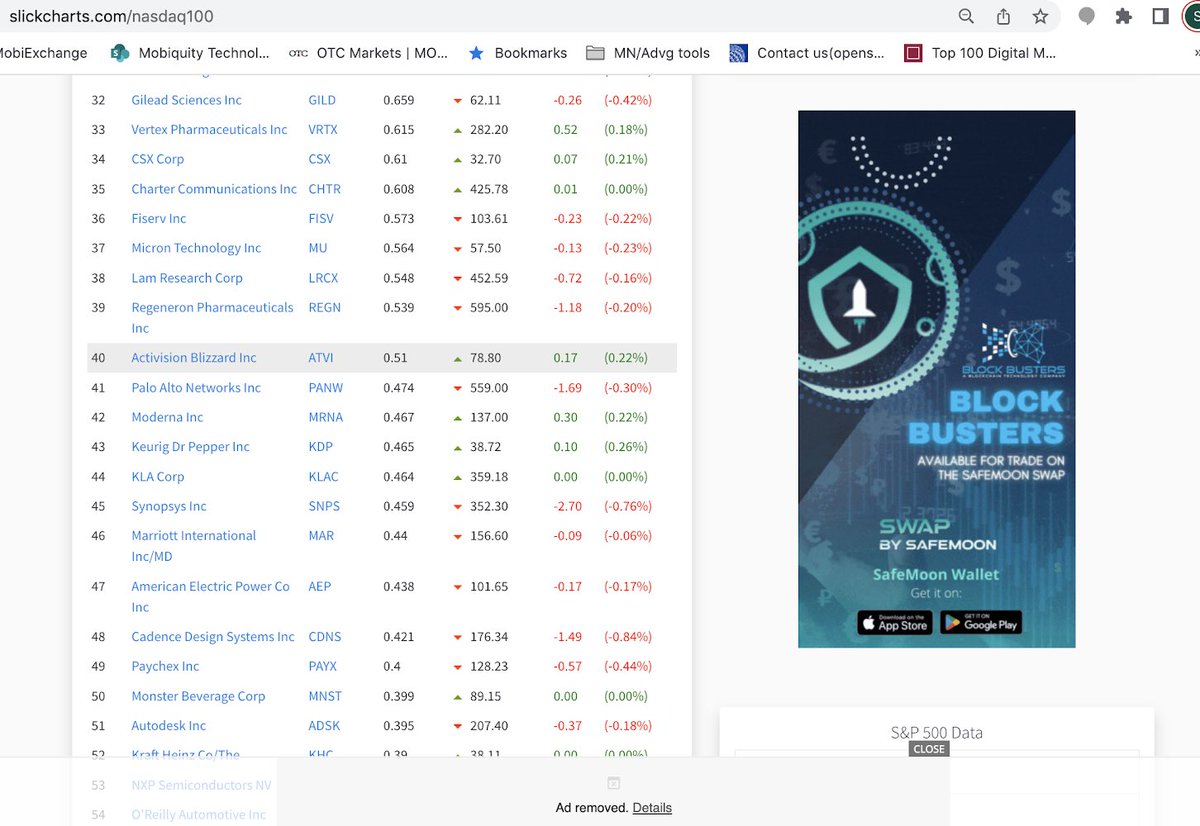Viewport: 1200px width, 826px height.
Task: Click the Block Busters SafeMoon advertisement
Action: (936, 379)
